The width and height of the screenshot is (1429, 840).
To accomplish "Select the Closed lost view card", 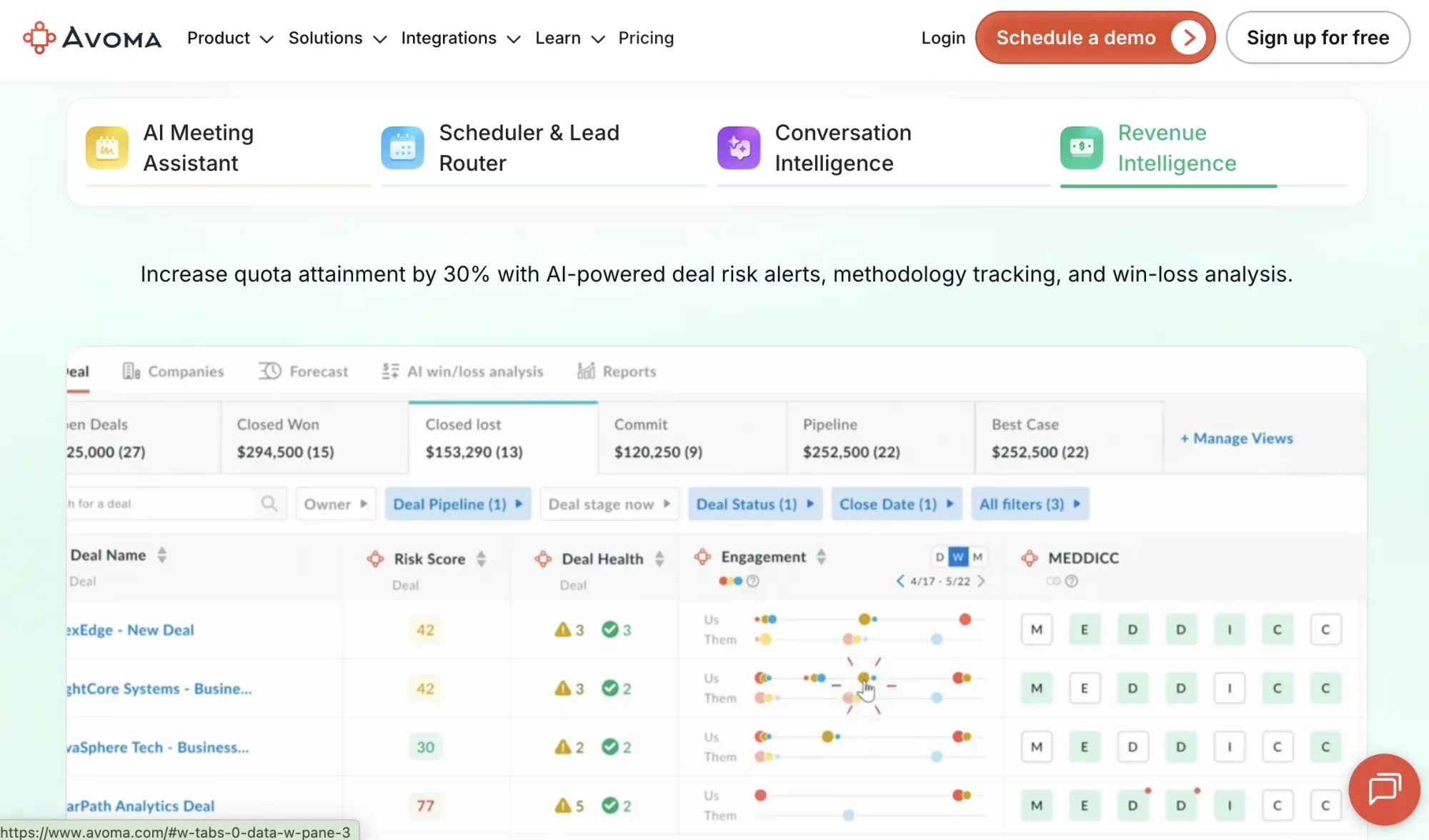I will (503, 438).
